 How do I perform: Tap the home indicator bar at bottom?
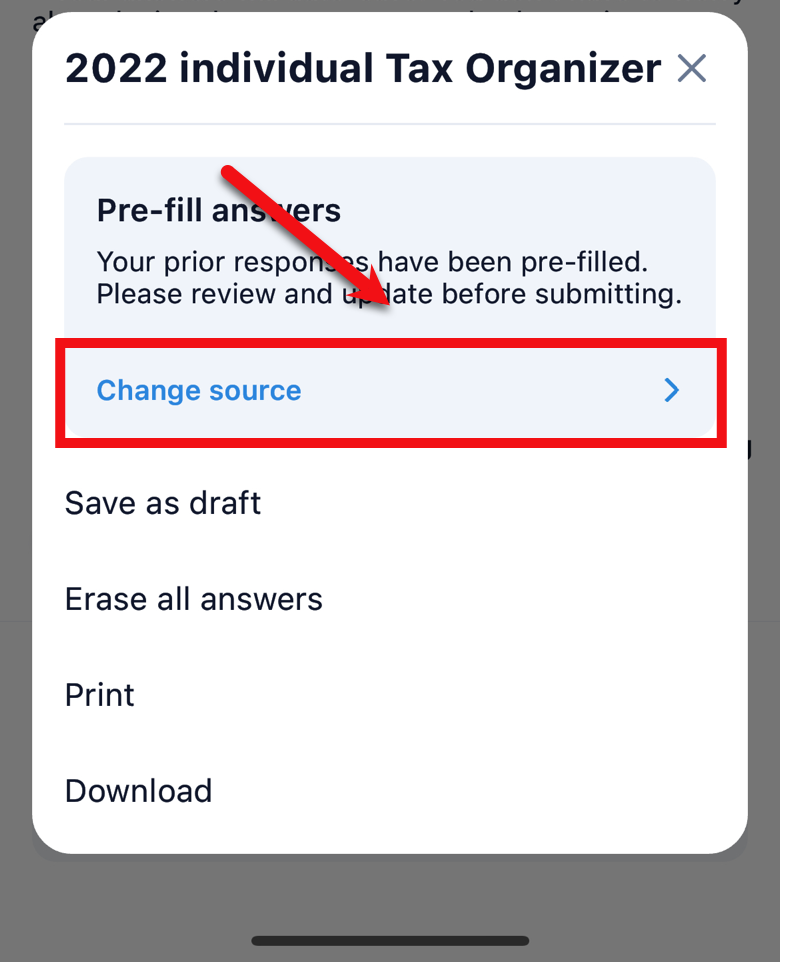click(x=390, y=941)
